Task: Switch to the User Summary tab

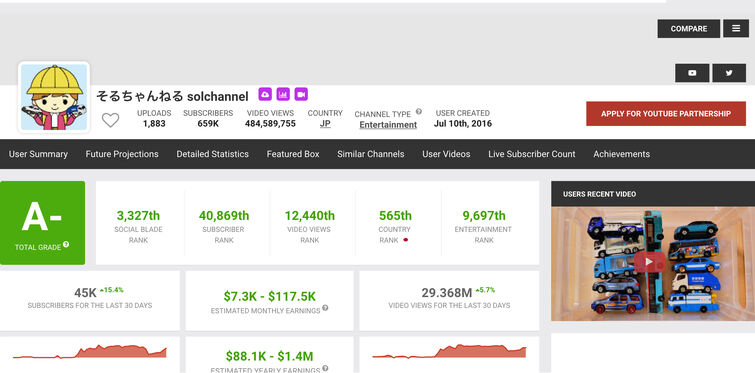Action: pyautogui.click(x=38, y=154)
